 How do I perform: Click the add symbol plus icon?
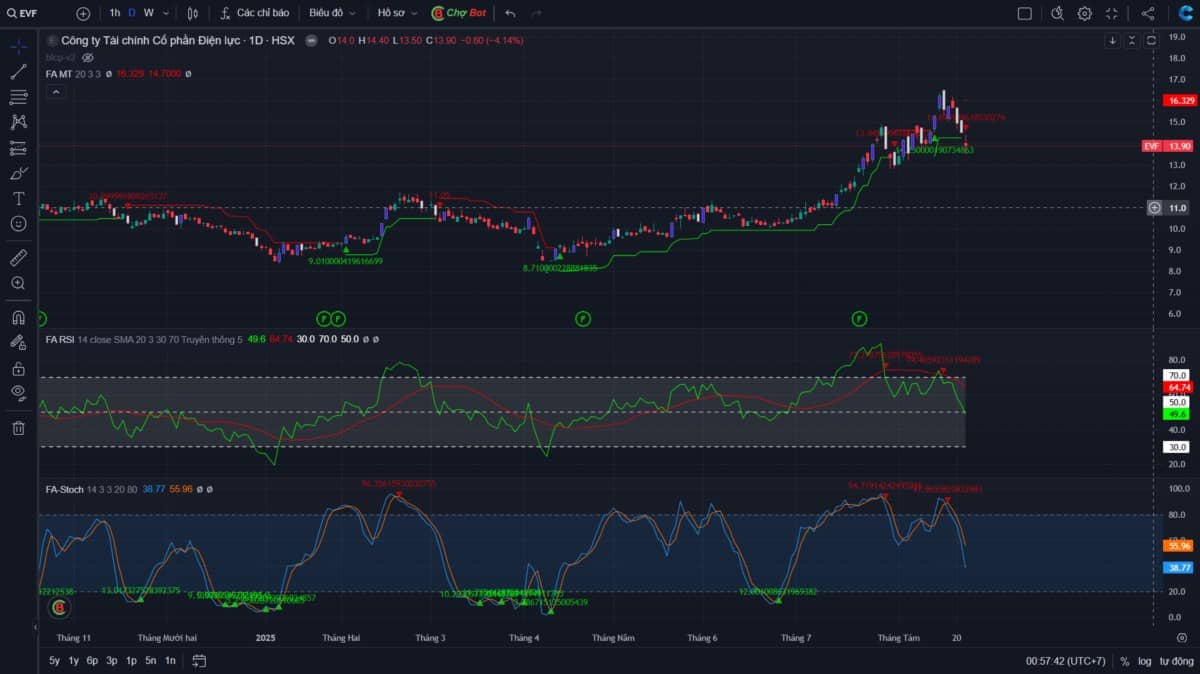pos(83,13)
